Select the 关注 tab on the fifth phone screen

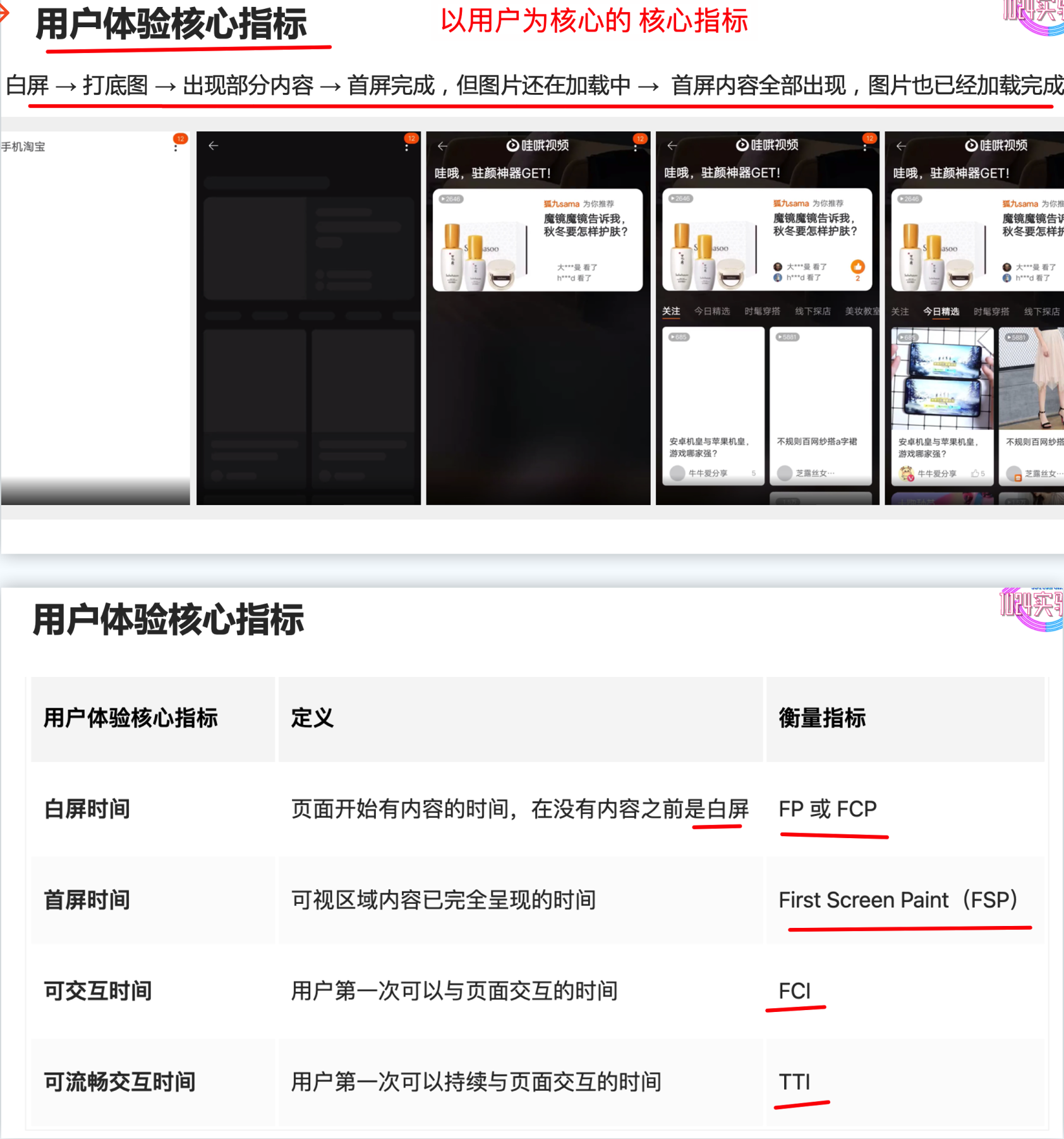click(x=900, y=312)
